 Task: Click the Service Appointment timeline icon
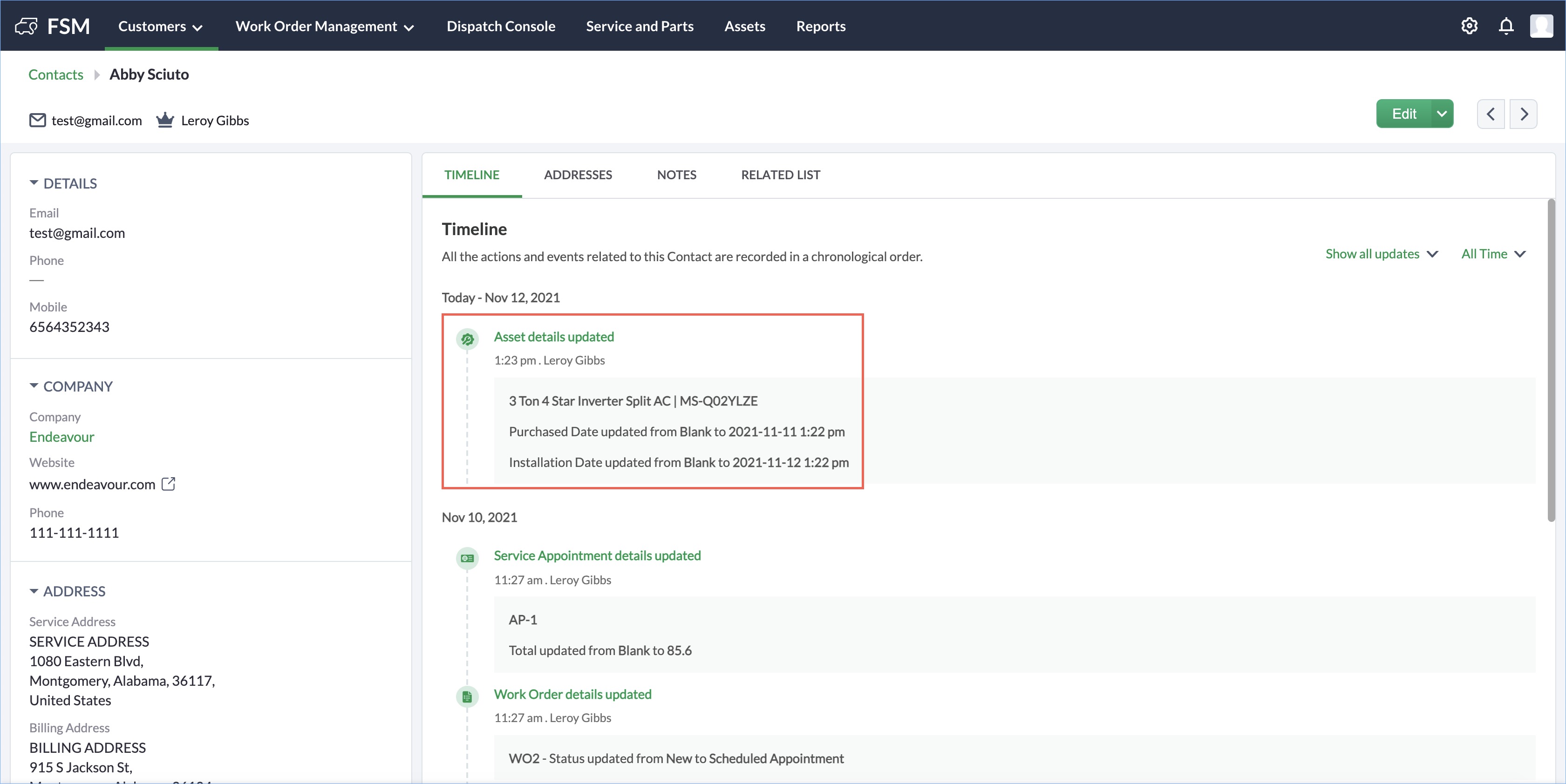(x=467, y=558)
